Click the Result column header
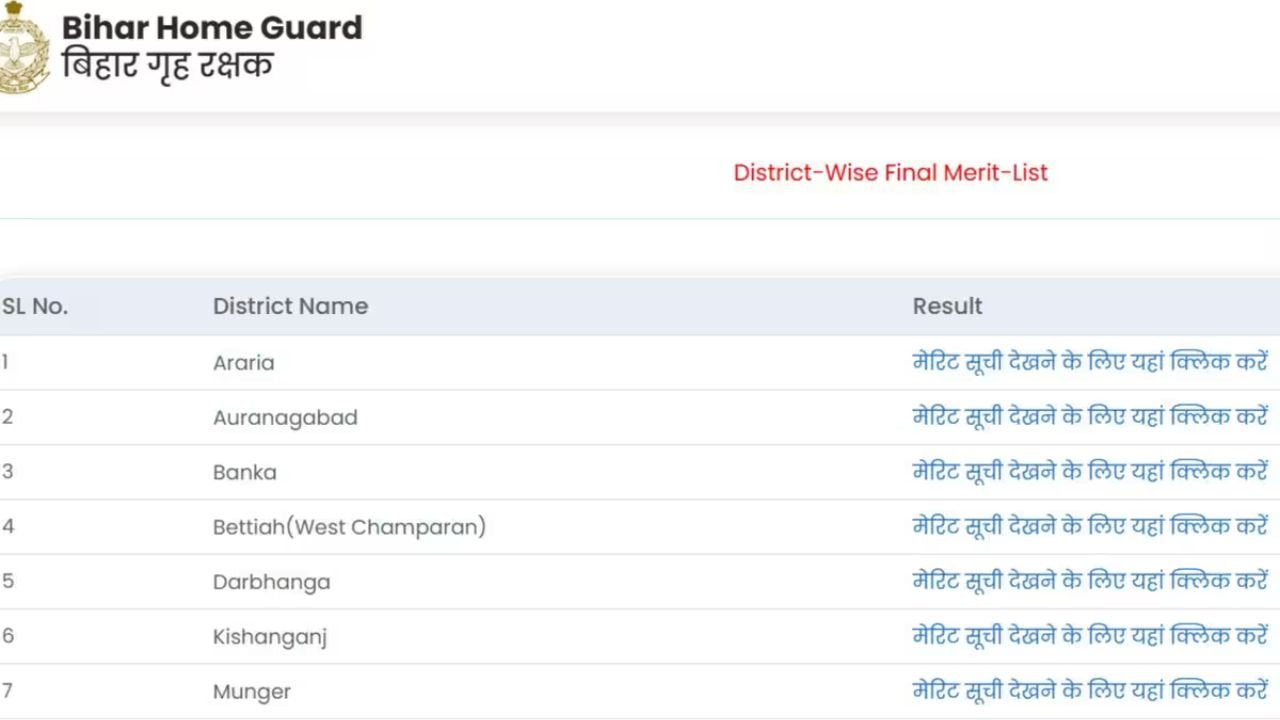The width and height of the screenshot is (1280, 720). 947,306
